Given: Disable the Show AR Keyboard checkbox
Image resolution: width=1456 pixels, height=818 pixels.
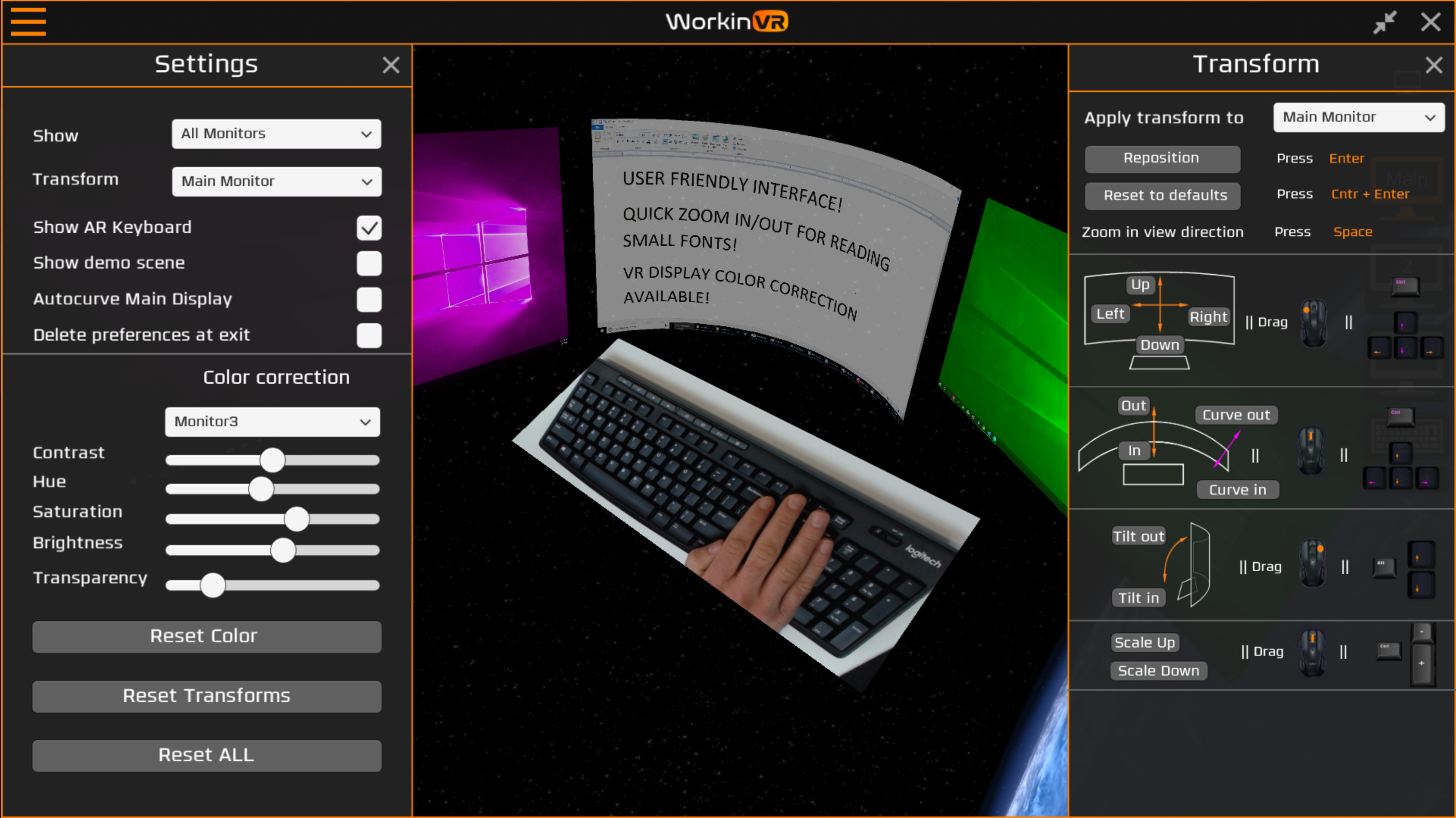Looking at the screenshot, I should 369,228.
